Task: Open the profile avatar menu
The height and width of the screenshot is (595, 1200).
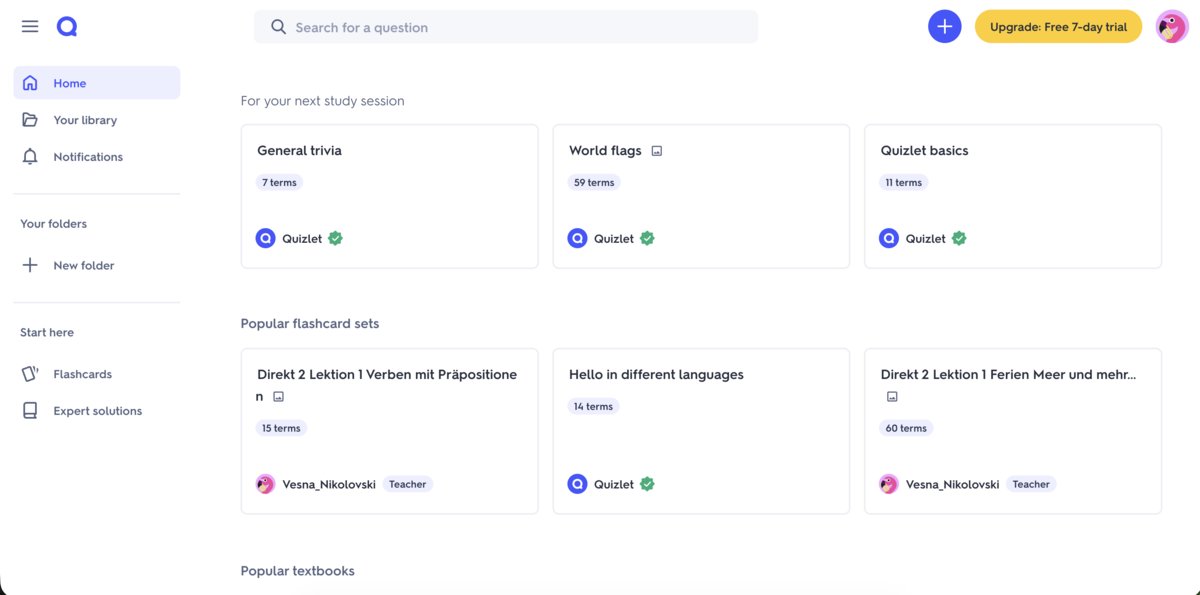Action: click(1171, 26)
